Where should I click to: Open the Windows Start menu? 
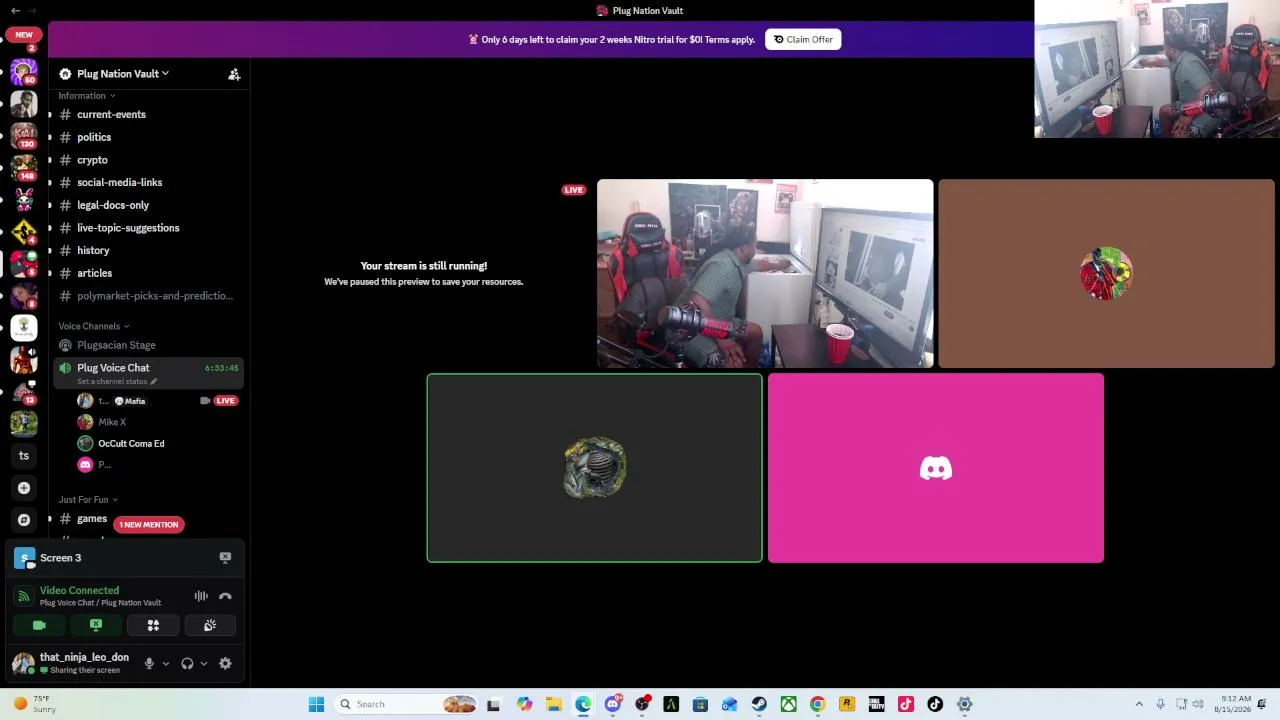tap(316, 704)
